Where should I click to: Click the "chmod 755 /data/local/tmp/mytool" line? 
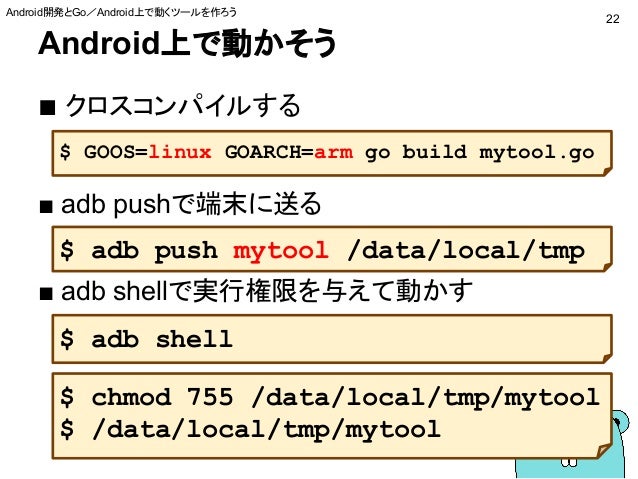click(x=345, y=397)
